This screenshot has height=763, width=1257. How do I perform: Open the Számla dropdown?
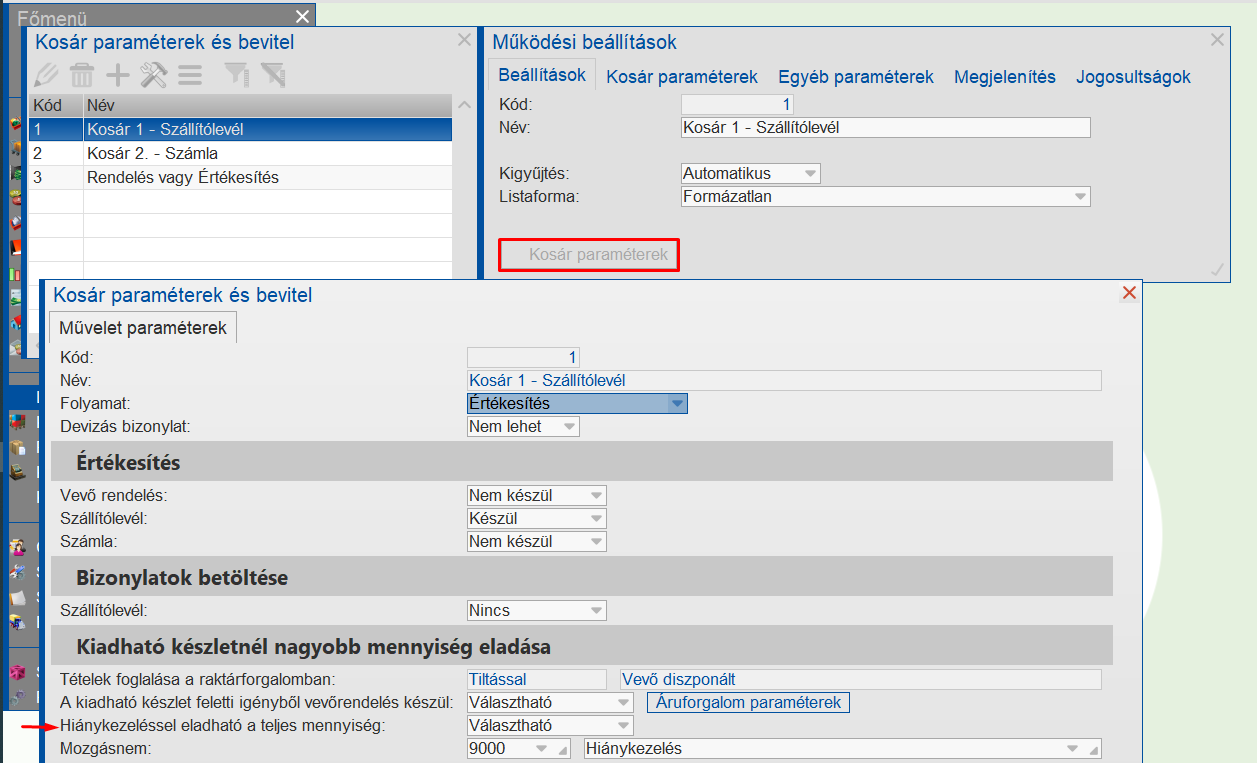click(537, 542)
